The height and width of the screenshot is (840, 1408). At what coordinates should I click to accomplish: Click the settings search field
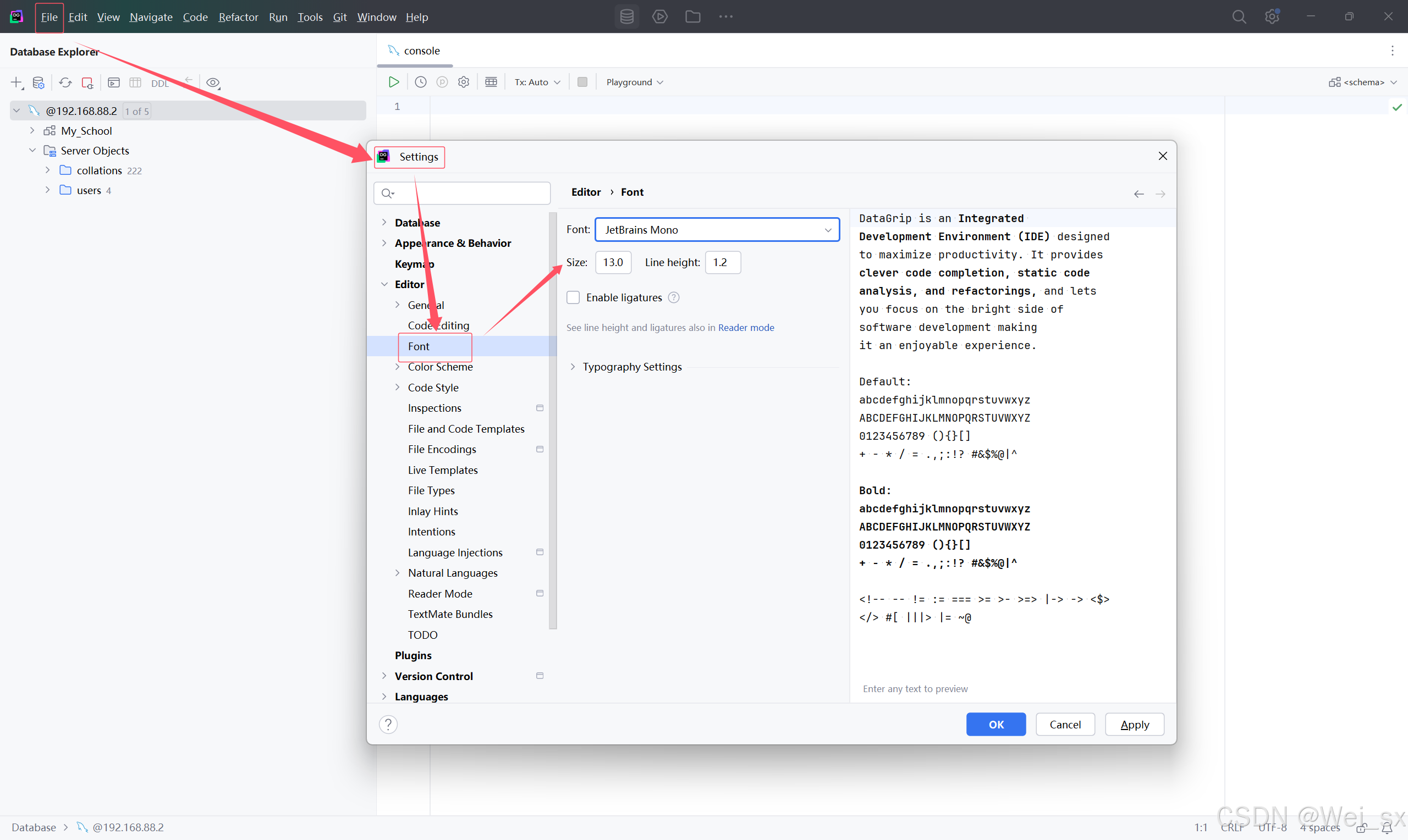(462, 193)
